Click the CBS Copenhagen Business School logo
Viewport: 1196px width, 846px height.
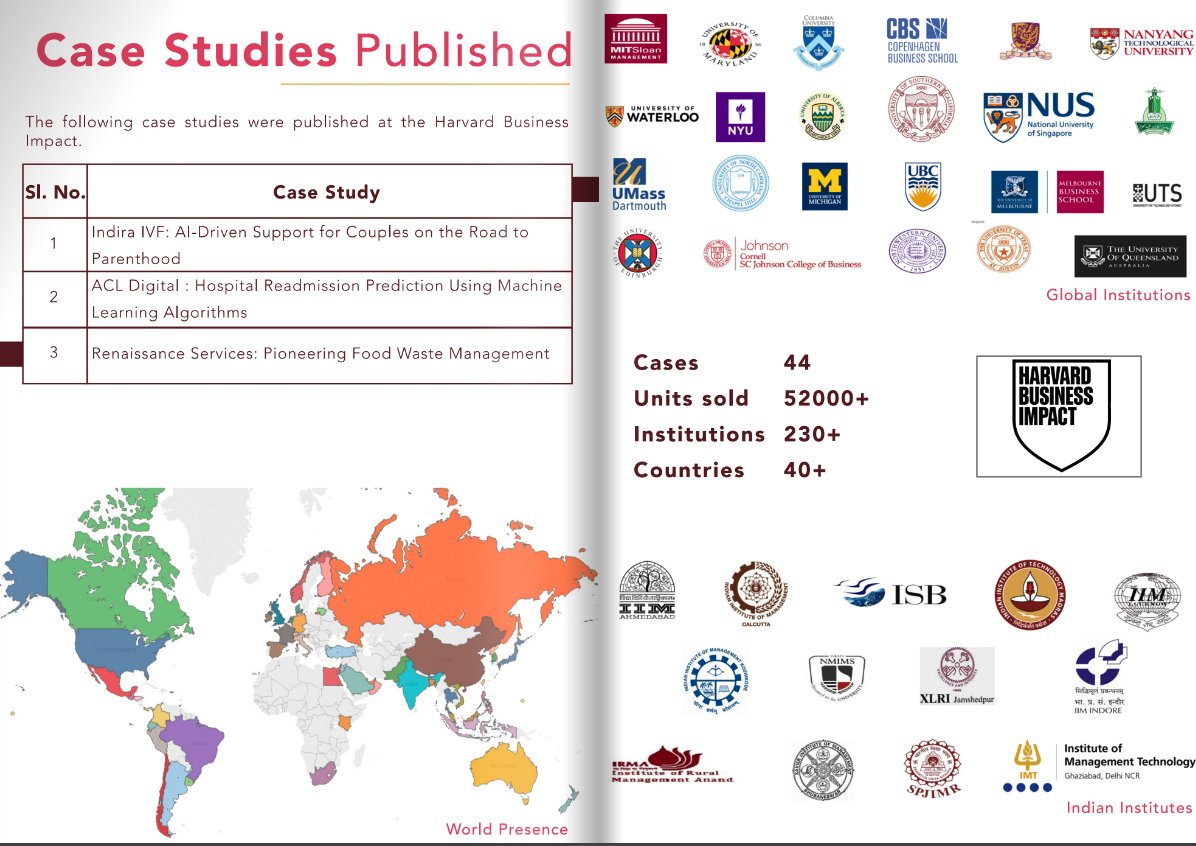[922, 40]
